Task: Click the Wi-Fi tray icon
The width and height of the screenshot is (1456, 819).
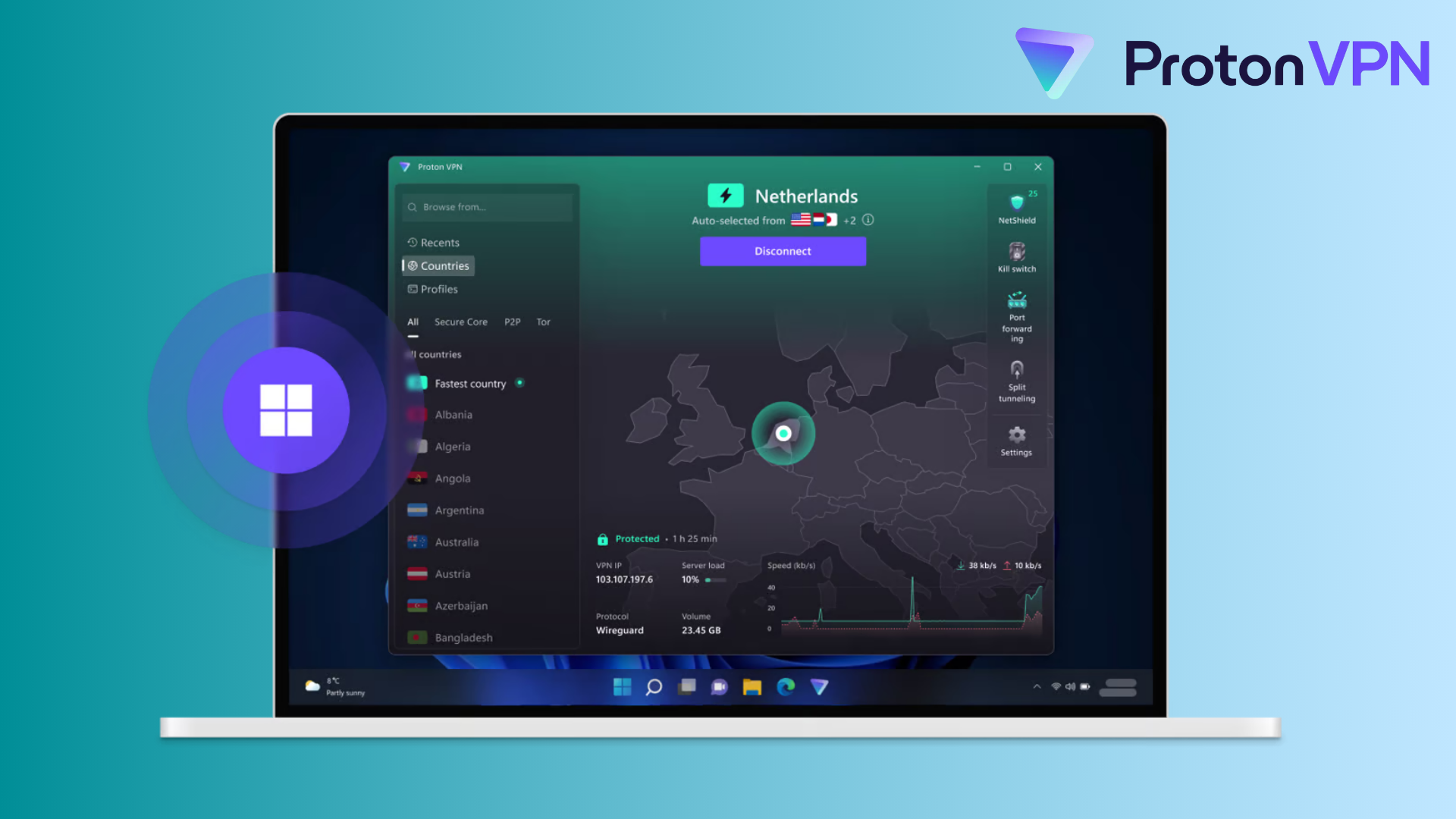Action: click(1056, 686)
